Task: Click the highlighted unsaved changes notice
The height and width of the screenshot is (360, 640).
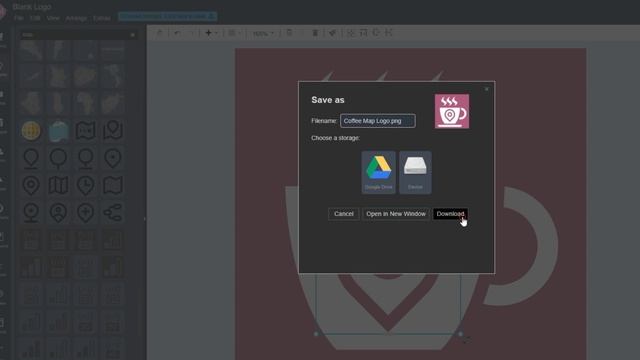Action: 167,16
